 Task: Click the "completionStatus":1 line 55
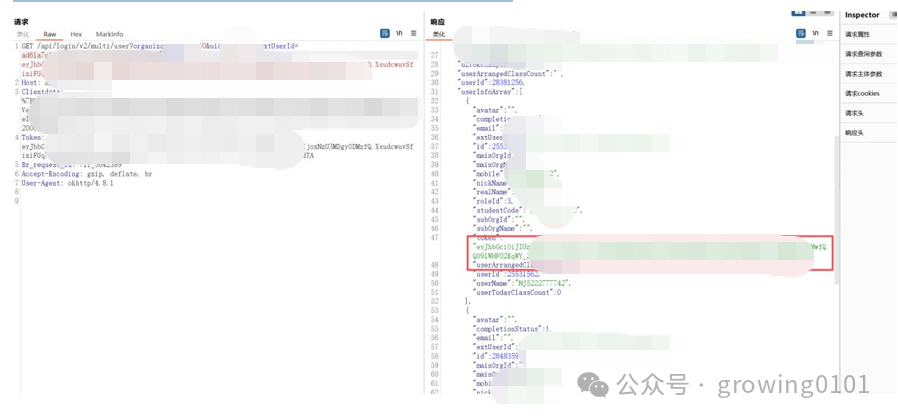pos(511,329)
